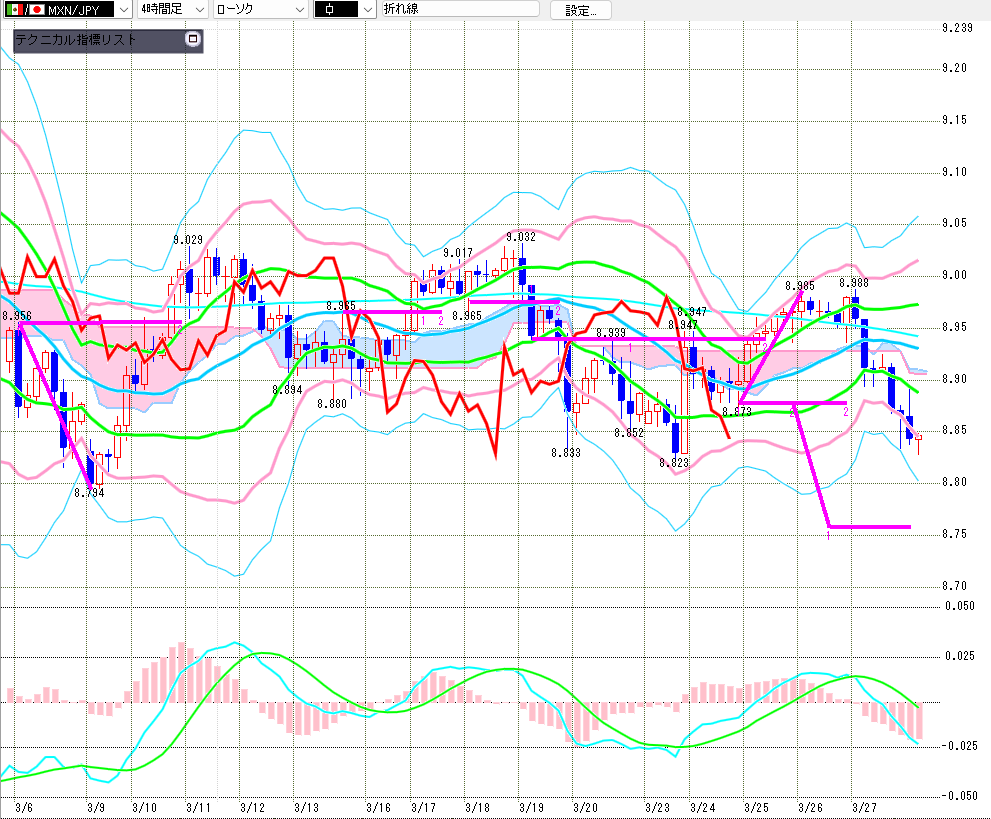Open the MXN/JPY currency pair dropdown arrow
This screenshot has height=819, width=991.
pos(123,10)
